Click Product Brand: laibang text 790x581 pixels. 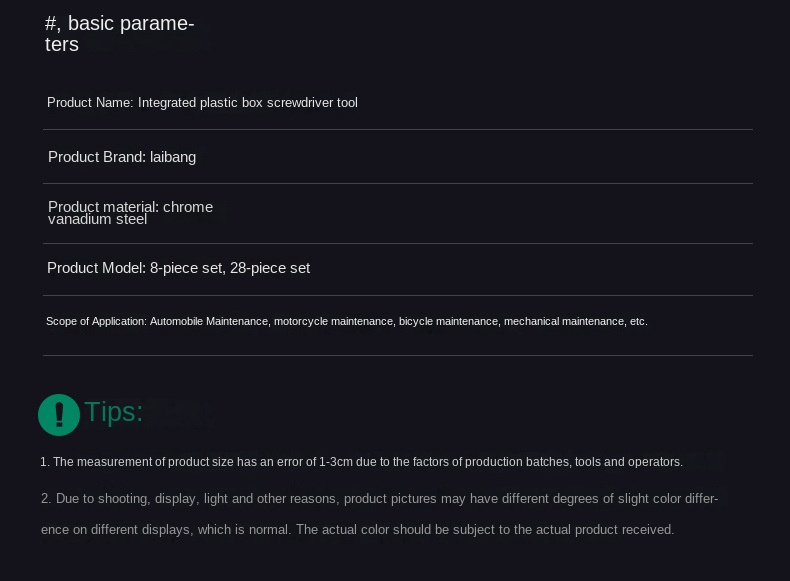pyautogui.click(x=122, y=157)
